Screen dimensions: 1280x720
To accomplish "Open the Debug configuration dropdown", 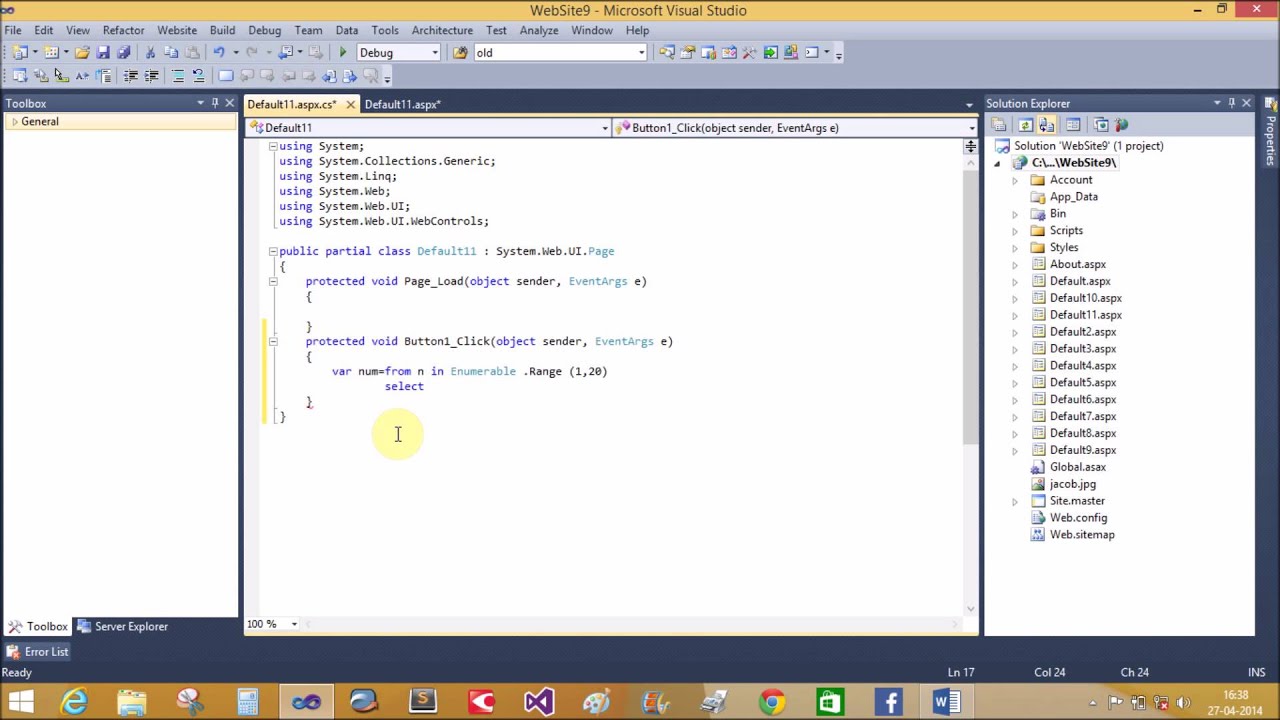I will [435, 53].
